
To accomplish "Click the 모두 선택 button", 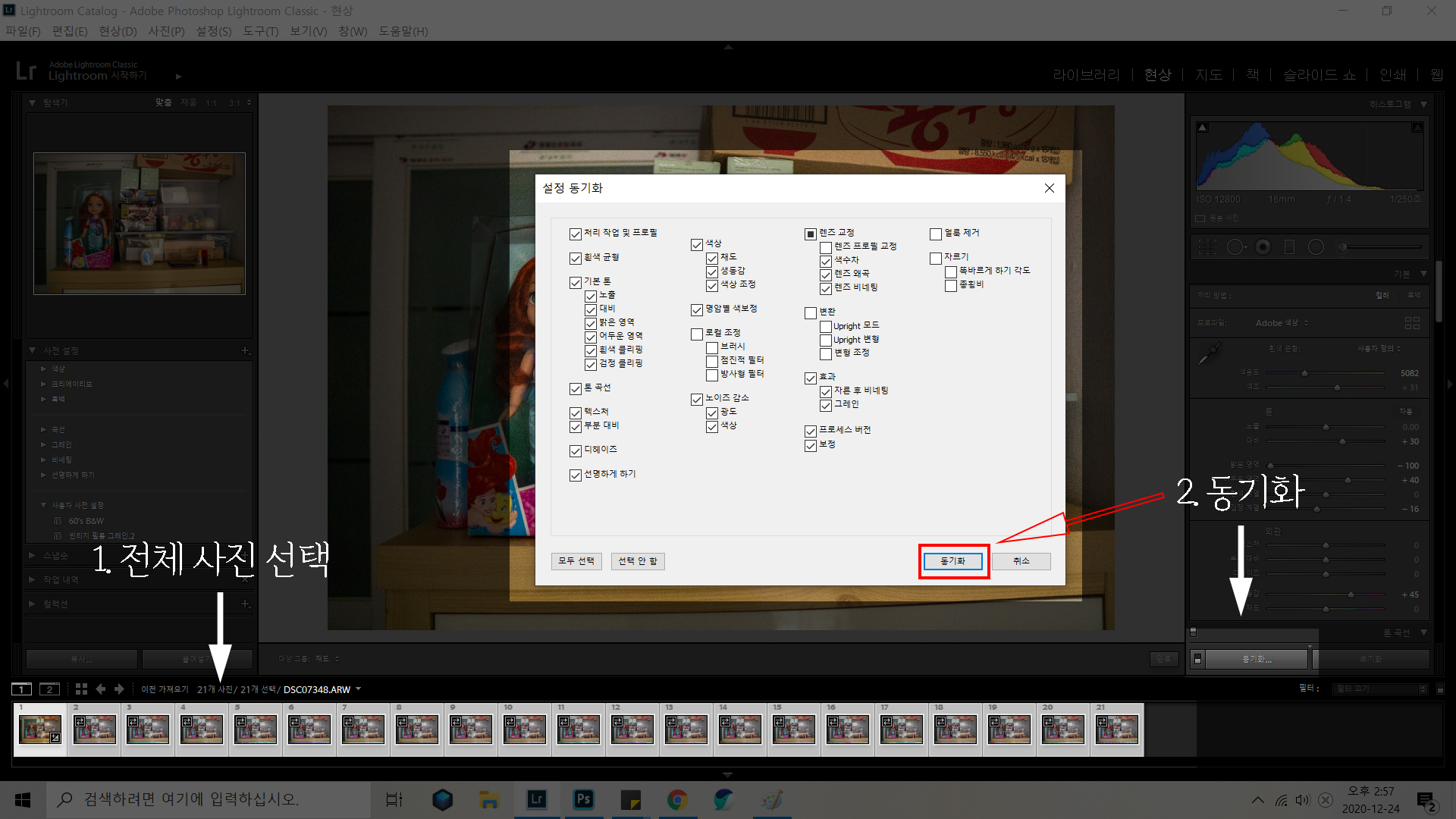I will (x=576, y=561).
